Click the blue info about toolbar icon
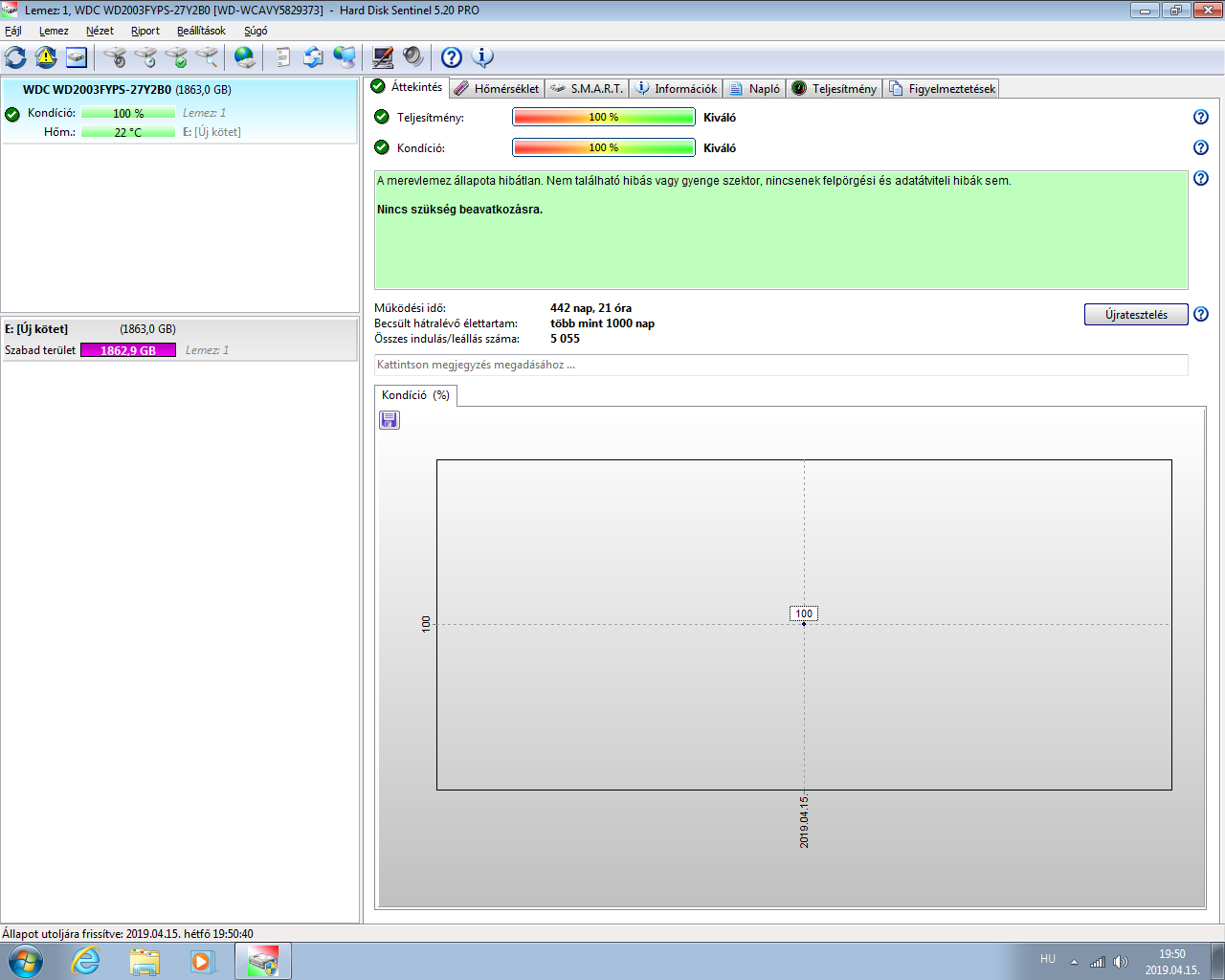 click(483, 57)
